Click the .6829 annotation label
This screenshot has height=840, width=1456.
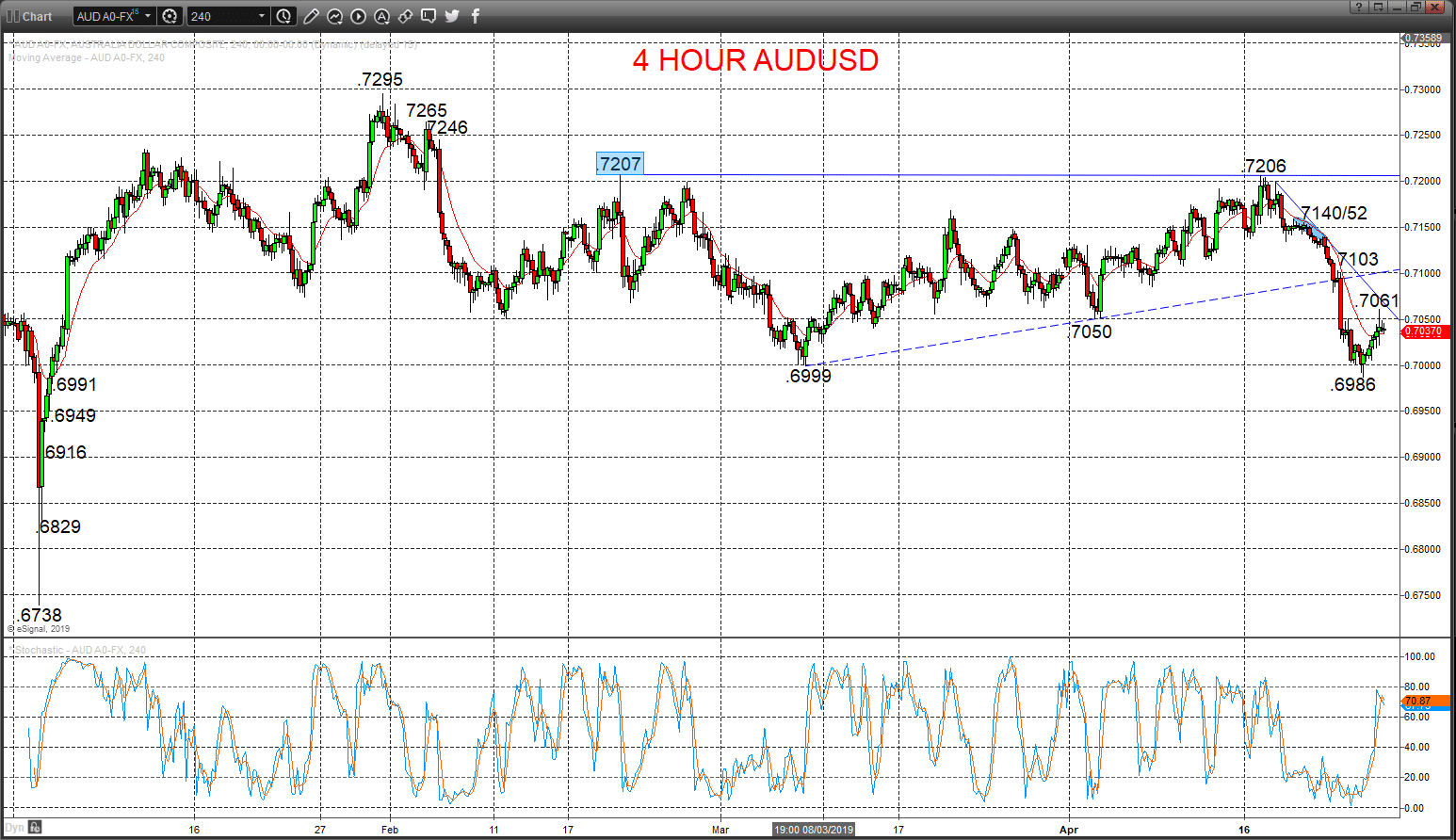point(58,527)
